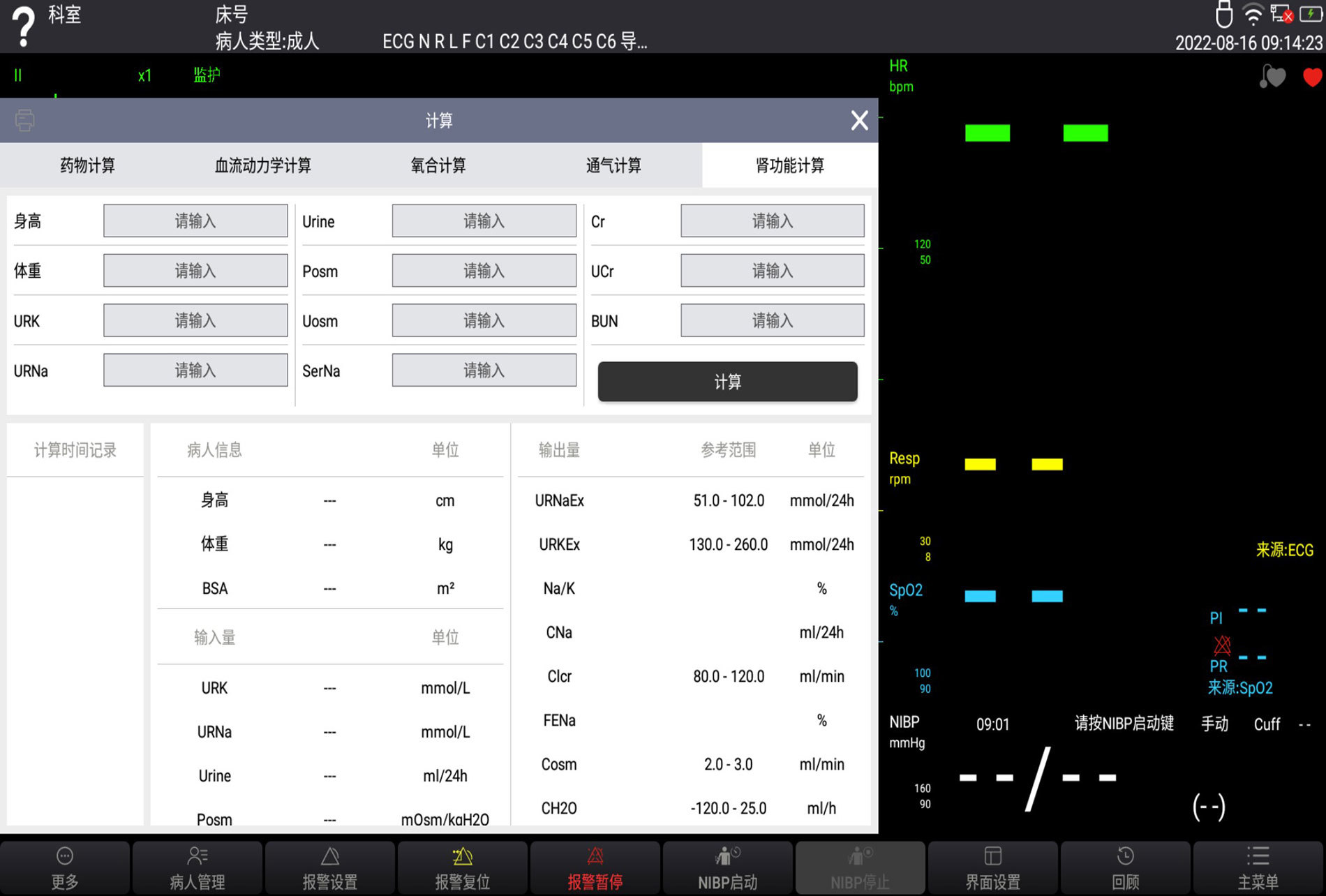Click the 计算 calculate button
The height and width of the screenshot is (896, 1326).
727,382
